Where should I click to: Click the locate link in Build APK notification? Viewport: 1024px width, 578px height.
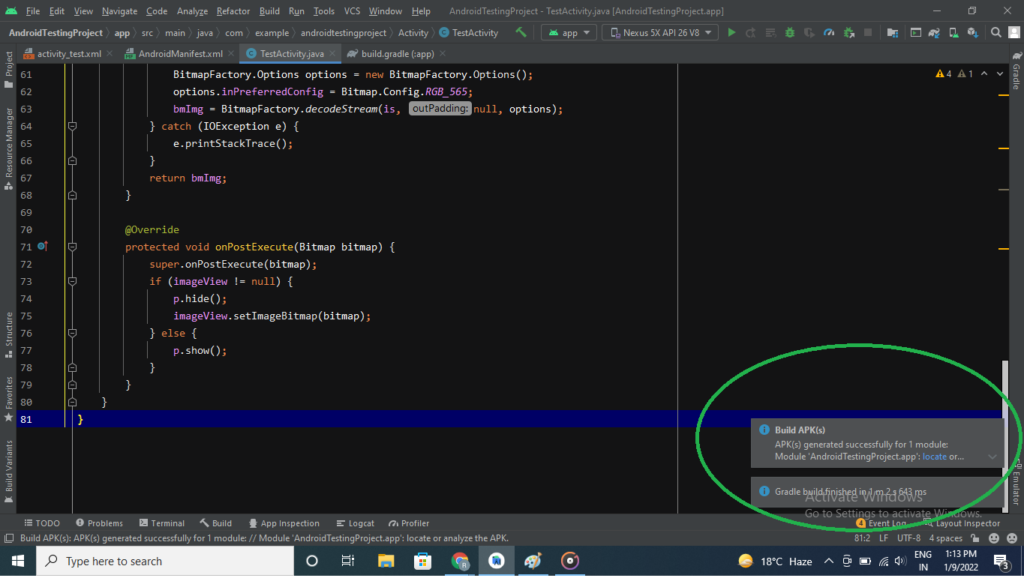tap(934, 457)
